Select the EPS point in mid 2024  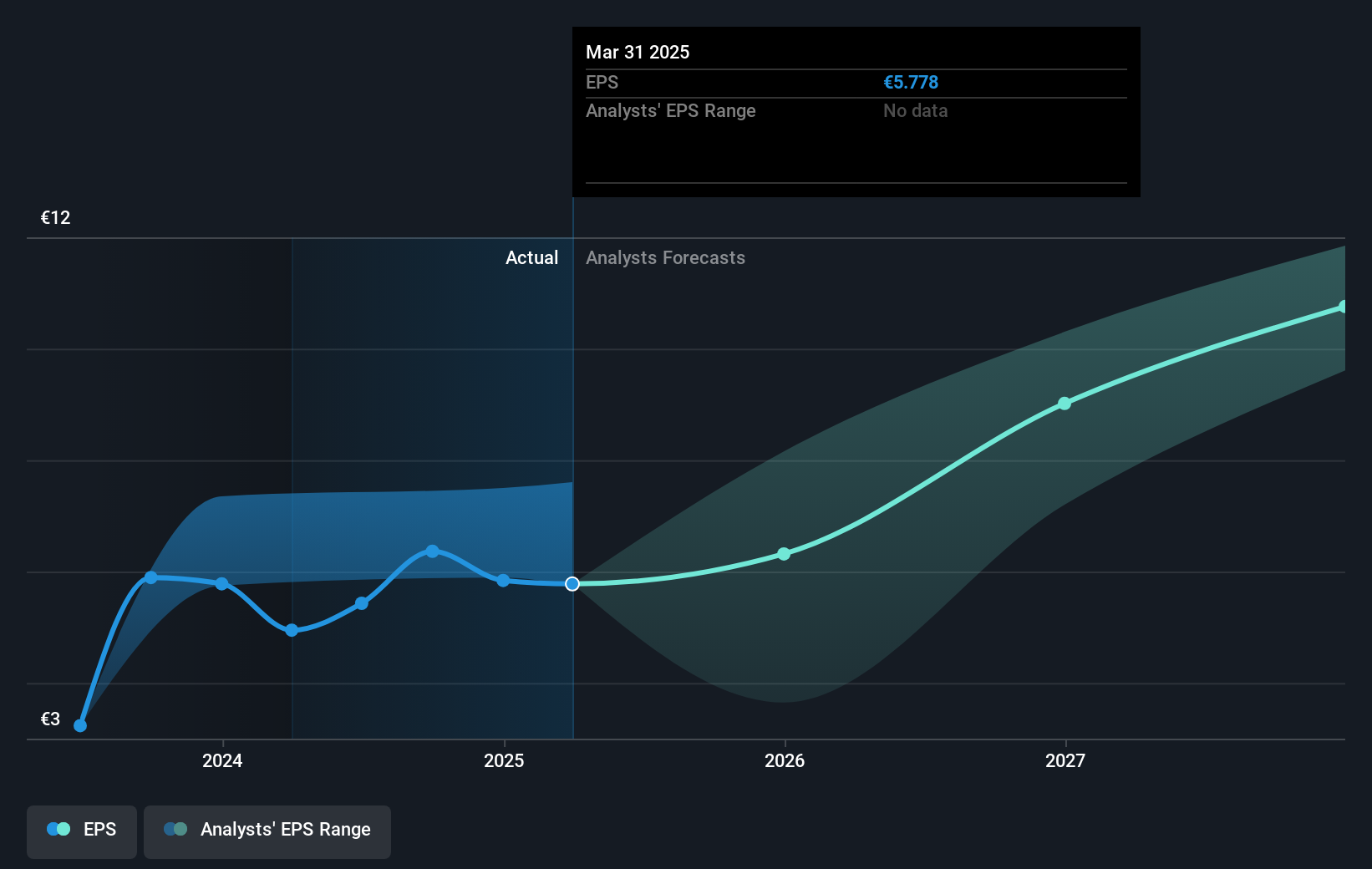coord(362,603)
